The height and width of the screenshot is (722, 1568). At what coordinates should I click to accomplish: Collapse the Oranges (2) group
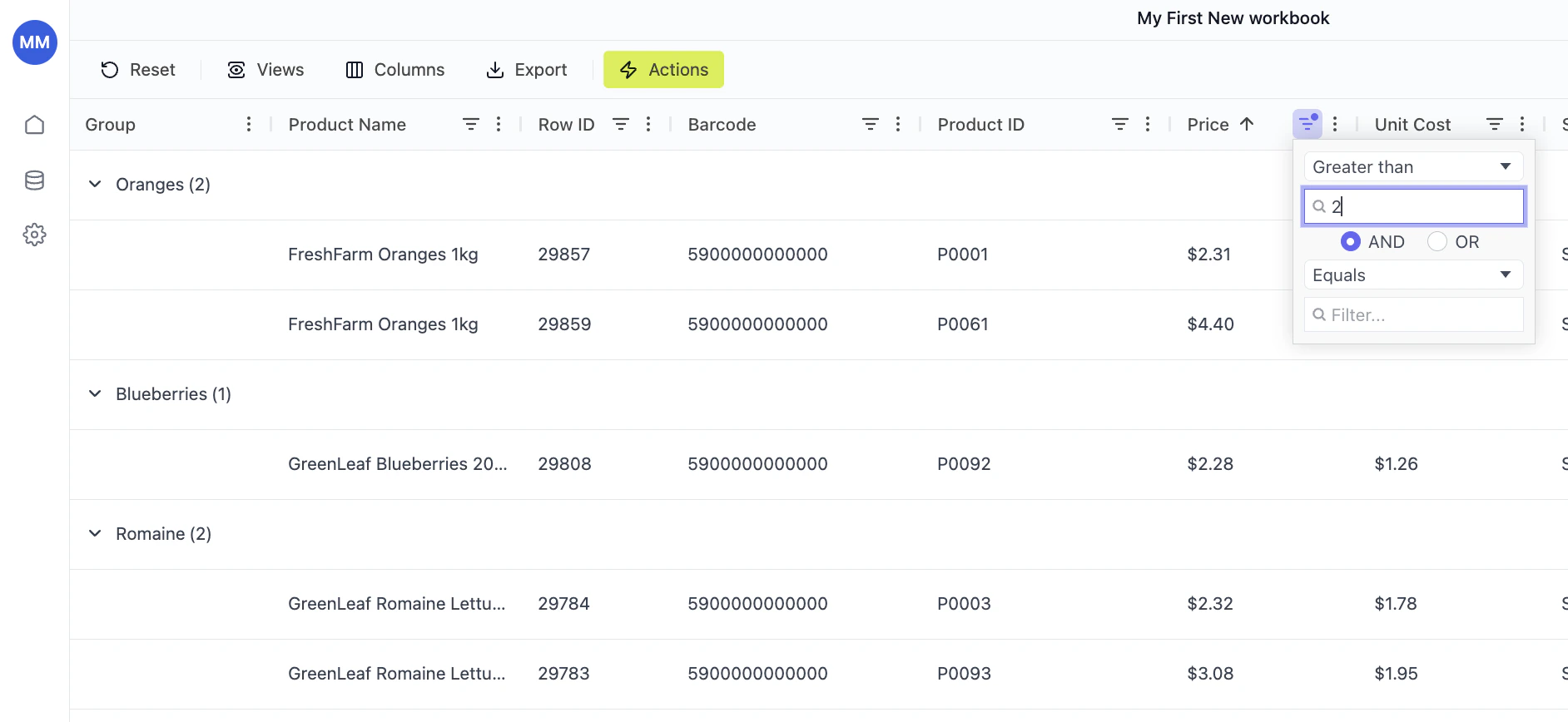pyautogui.click(x=95, y=184)
